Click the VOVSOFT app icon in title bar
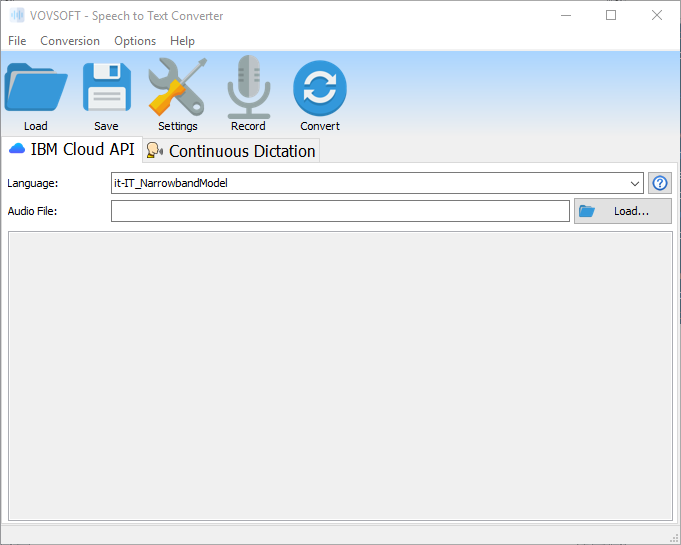The width and height of the screenshot is (681, 545). [17, 16]
